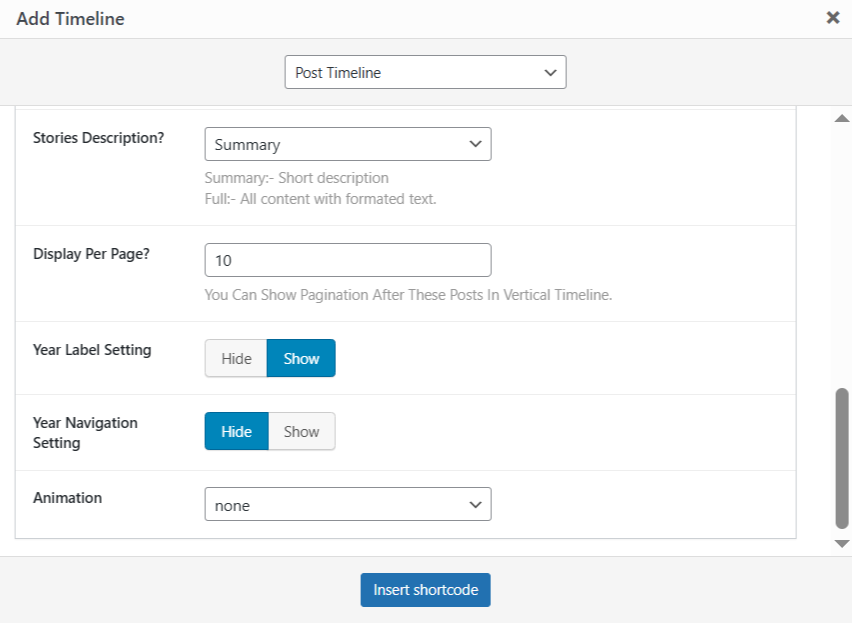Click the Year Navigation Setting label

(85, 432)
